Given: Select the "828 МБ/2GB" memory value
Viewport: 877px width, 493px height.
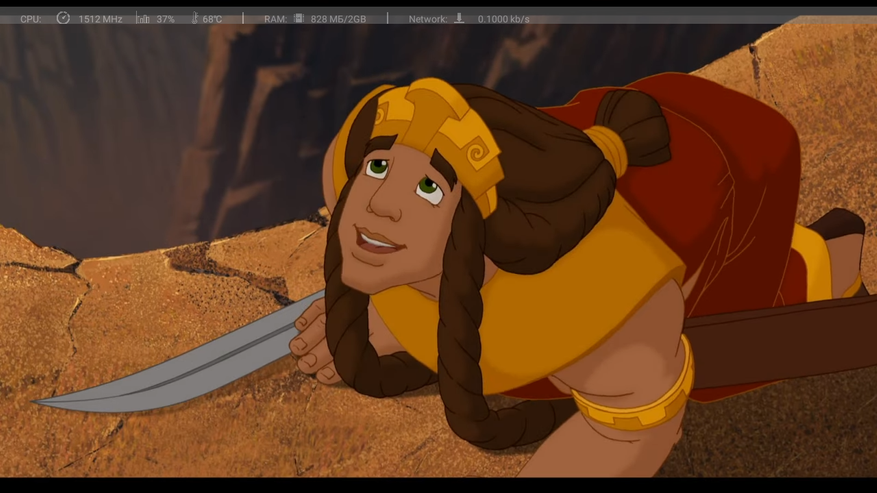Looking at the screenshot, I should 338,19.
